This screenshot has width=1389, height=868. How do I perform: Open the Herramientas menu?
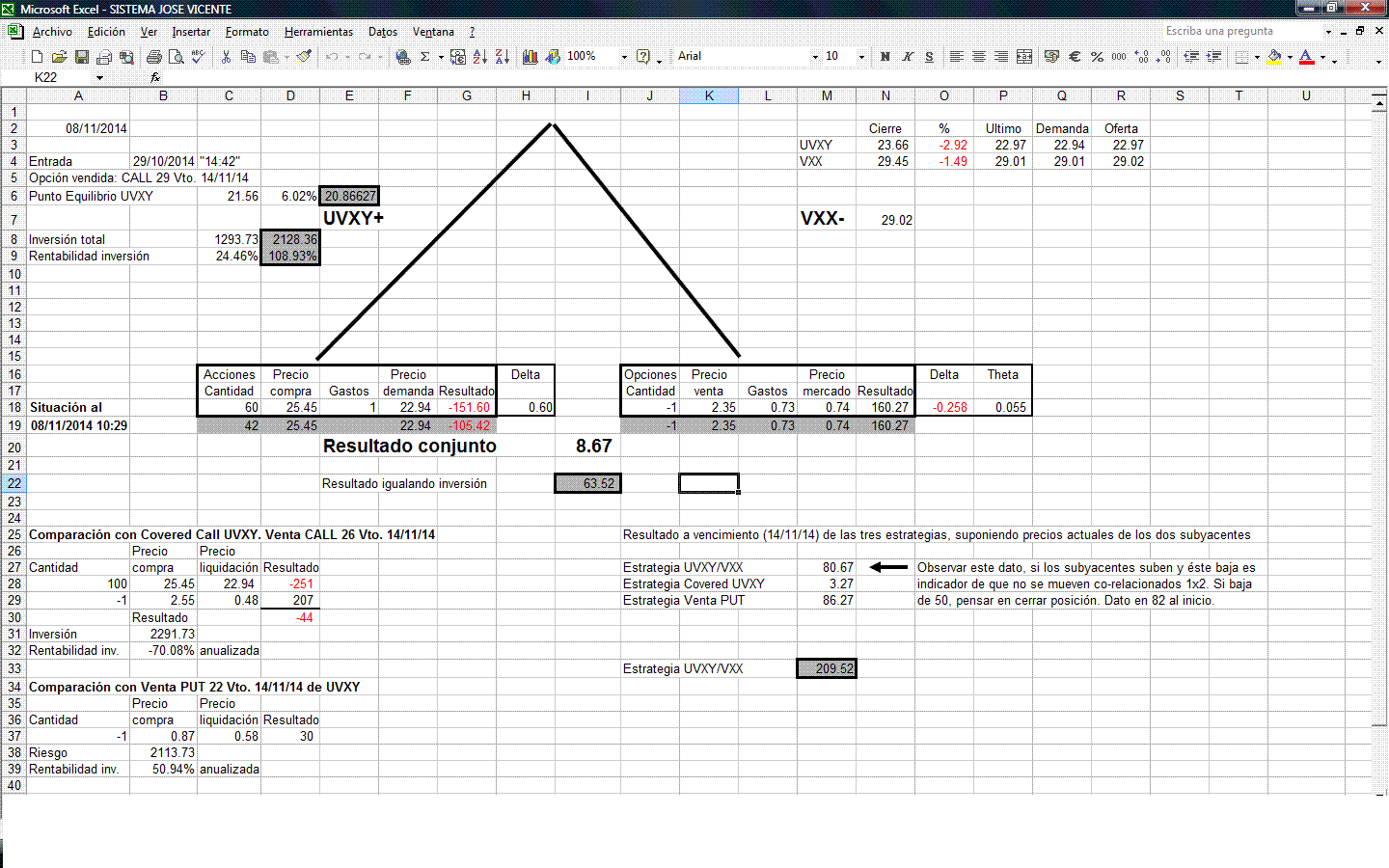pyautogui.click(x=318, y=32)
